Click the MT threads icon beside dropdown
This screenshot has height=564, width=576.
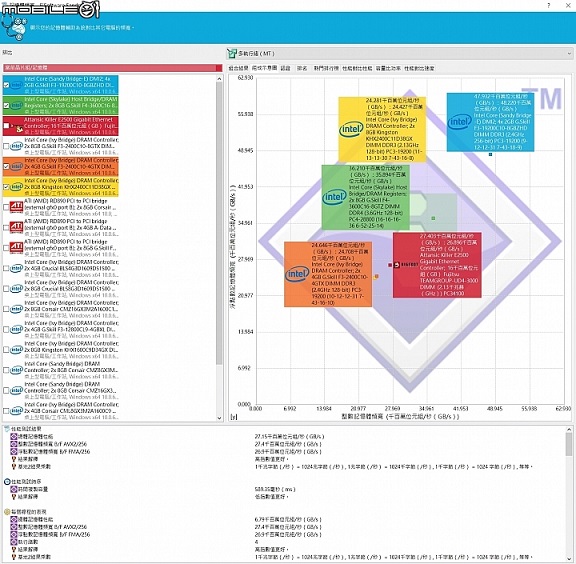pos(231,54)
